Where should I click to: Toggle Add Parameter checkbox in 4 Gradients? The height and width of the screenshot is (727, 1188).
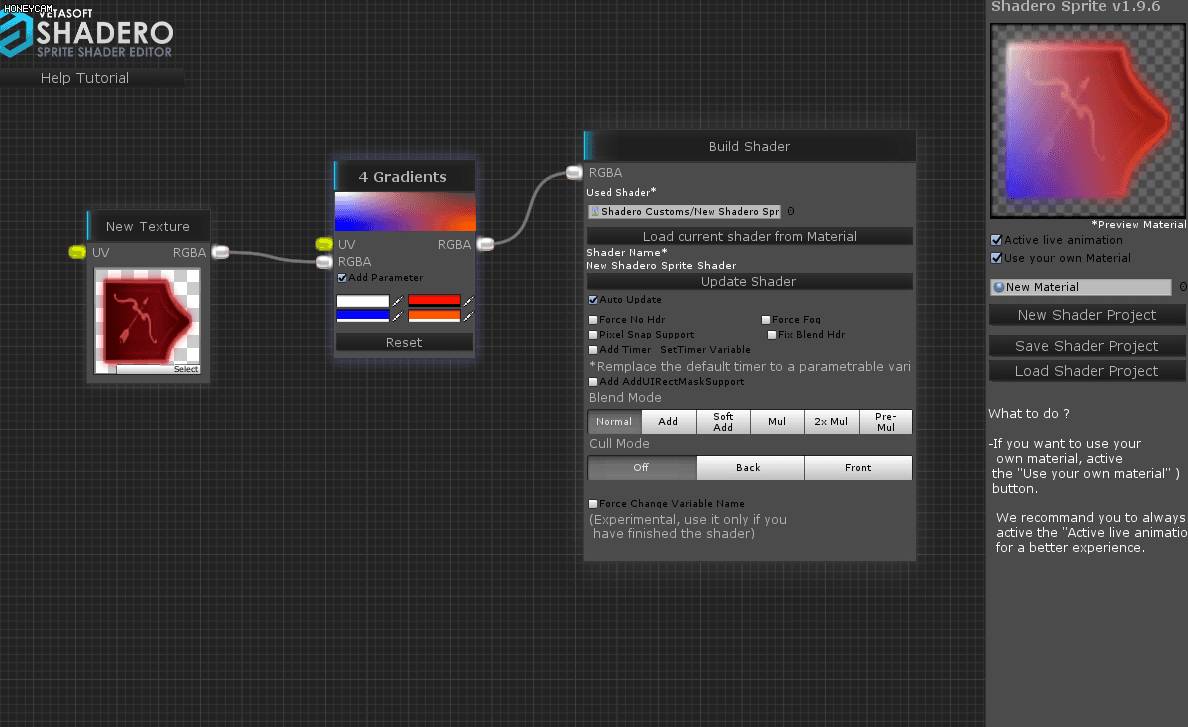342,278
